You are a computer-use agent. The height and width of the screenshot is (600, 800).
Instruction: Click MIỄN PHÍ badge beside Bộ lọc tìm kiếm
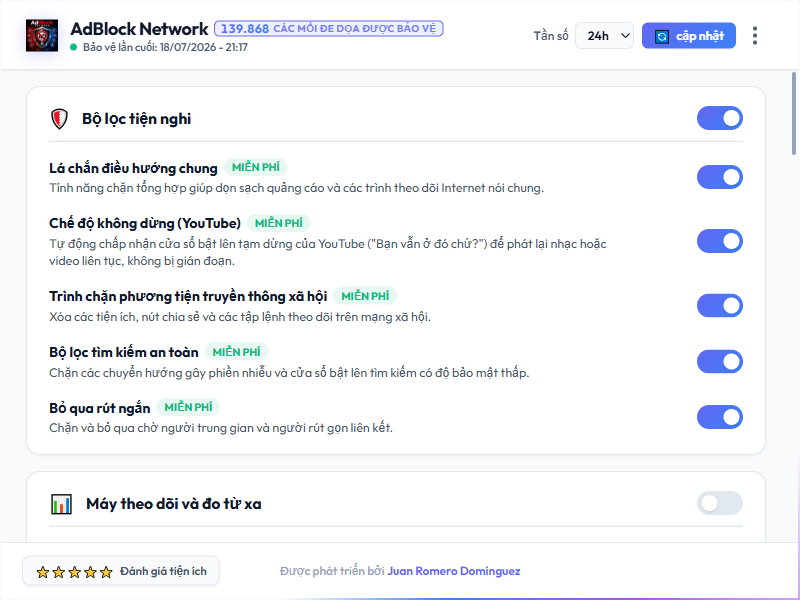[236, 352]
